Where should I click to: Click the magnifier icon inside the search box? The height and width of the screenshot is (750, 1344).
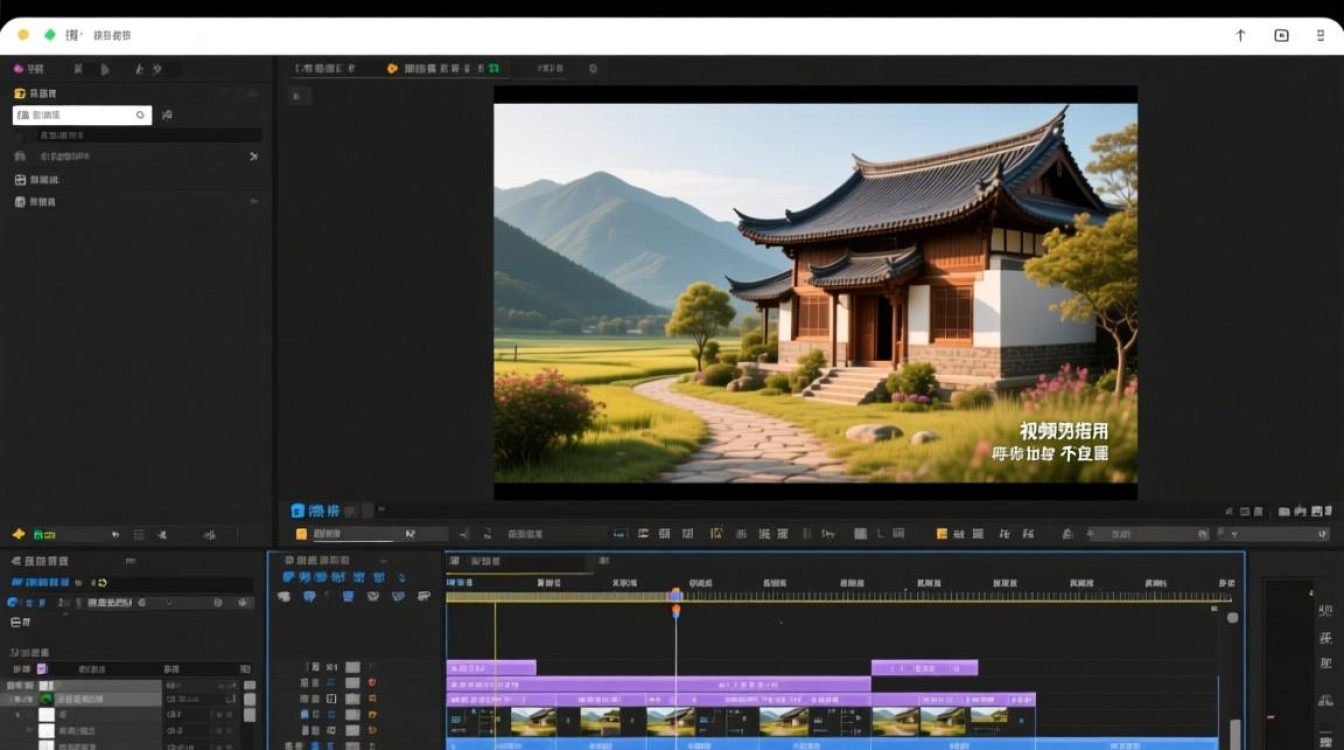click(x=140, y=115)
